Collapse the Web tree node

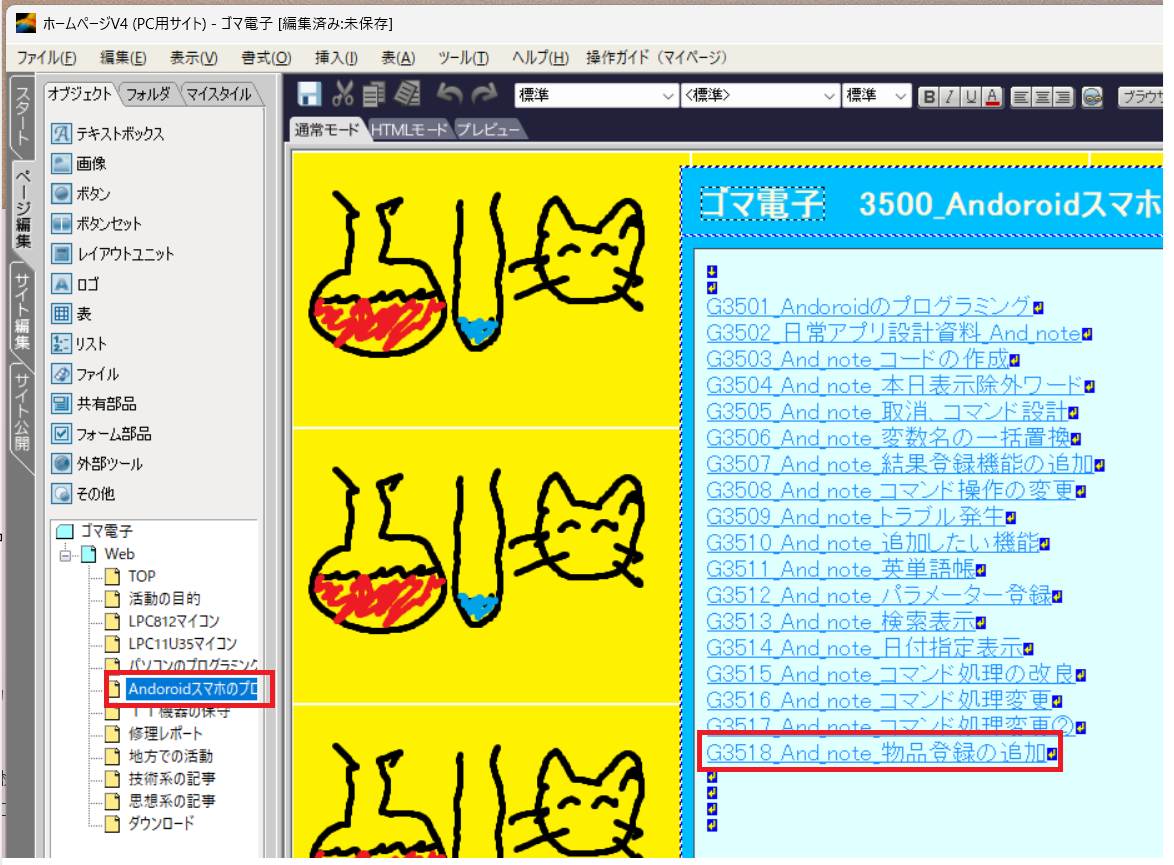tap(66, 555)
